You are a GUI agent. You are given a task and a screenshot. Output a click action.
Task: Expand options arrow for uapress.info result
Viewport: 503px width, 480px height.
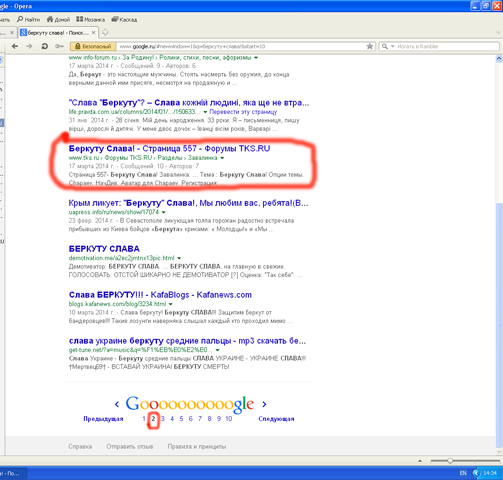pyautogui.click(x=164, y=212)
